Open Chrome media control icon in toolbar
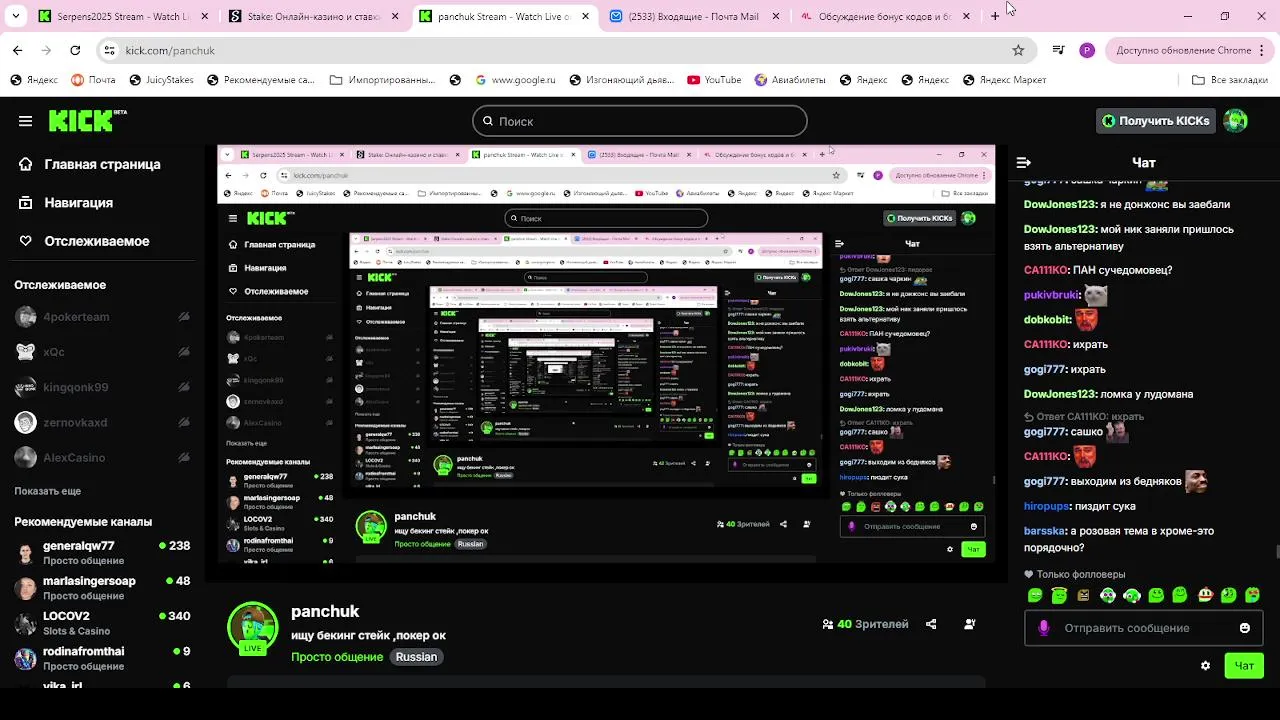Viewport: 1280px width, 720px height. point(1058,50)
